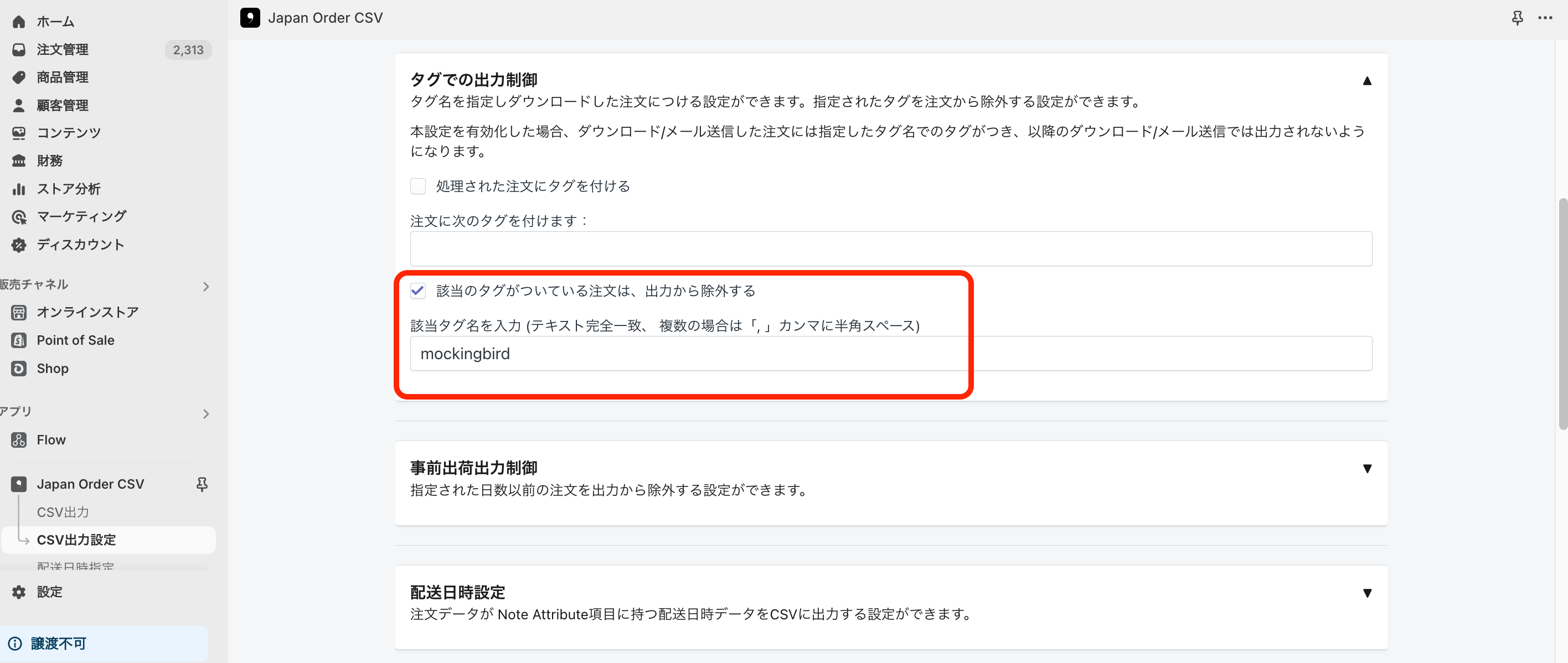This screenshot has width=1568, height=663.
Task: Focus the 注文に次のタグを付けます input field
Action: tap(890, 249)
